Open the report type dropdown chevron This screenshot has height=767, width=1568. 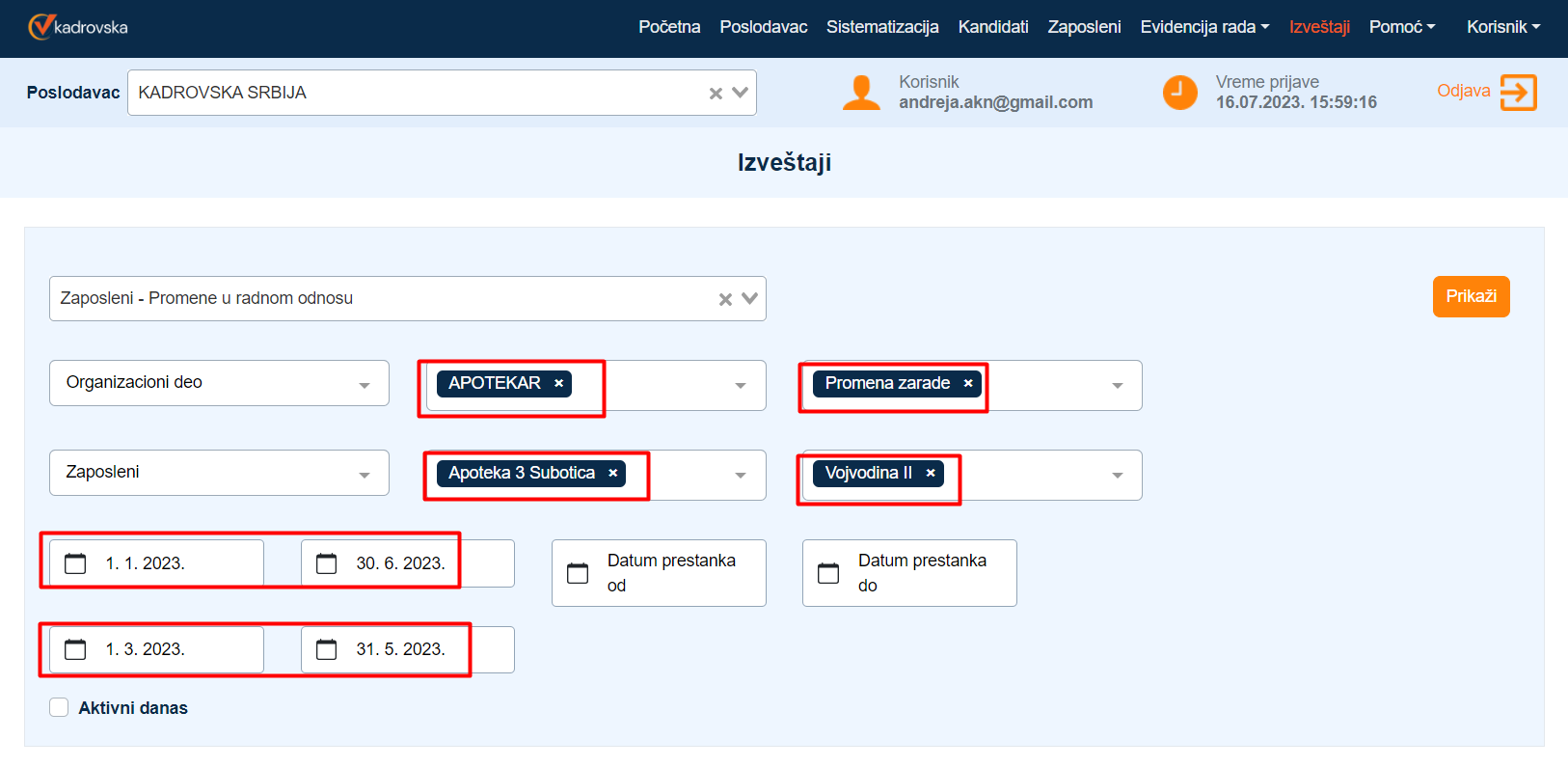coord(749,299)
